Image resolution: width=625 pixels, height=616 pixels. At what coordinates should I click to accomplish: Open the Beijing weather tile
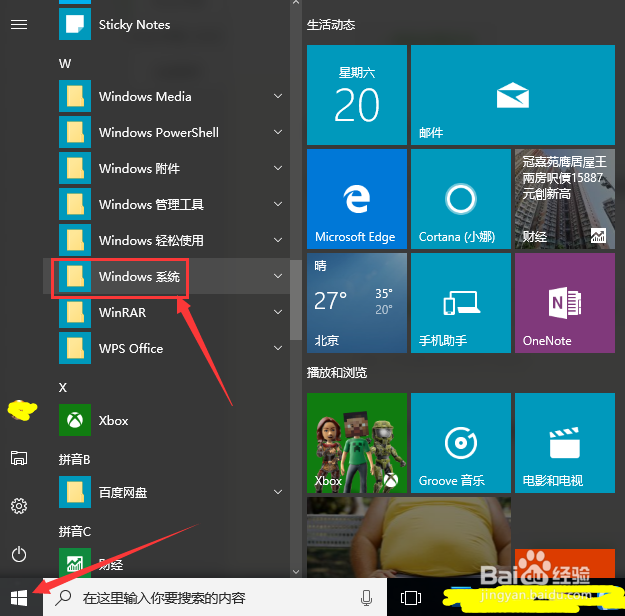[357, 303]
